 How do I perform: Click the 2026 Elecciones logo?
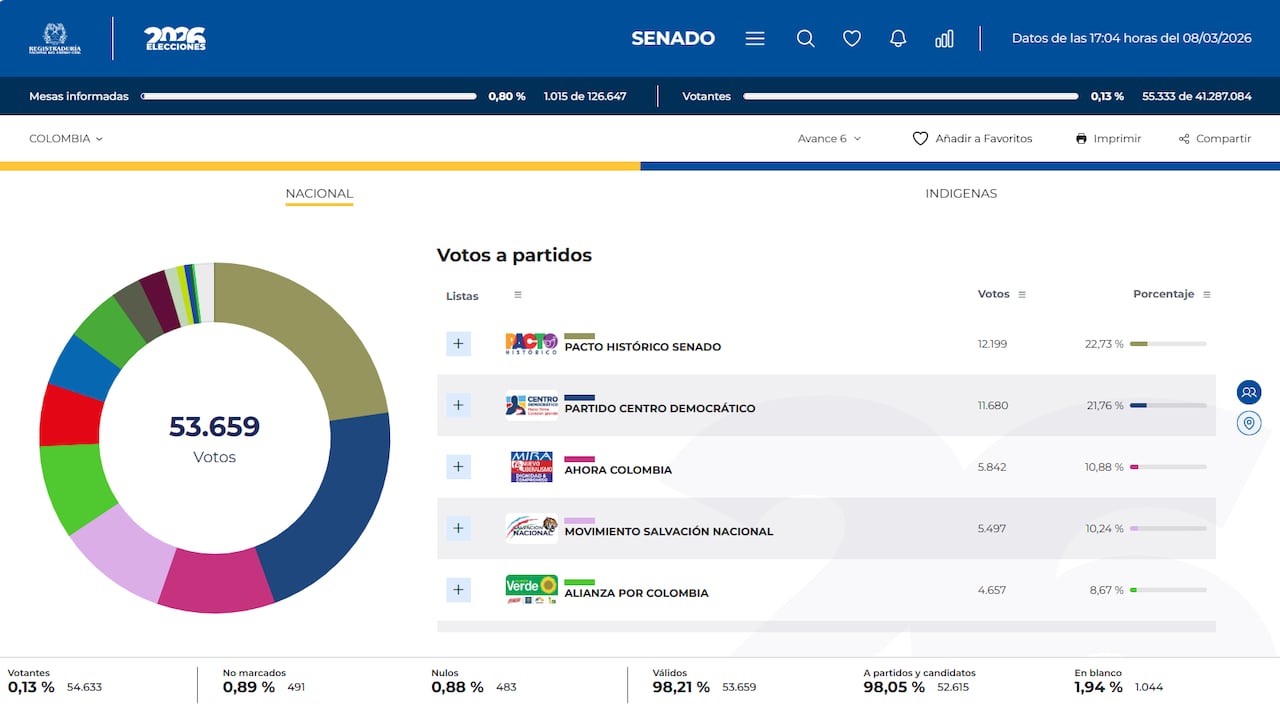click(173, 38)
